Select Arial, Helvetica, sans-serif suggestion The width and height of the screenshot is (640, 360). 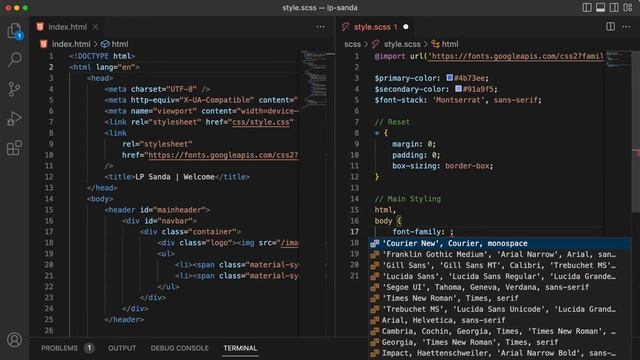tap(500, 320)
